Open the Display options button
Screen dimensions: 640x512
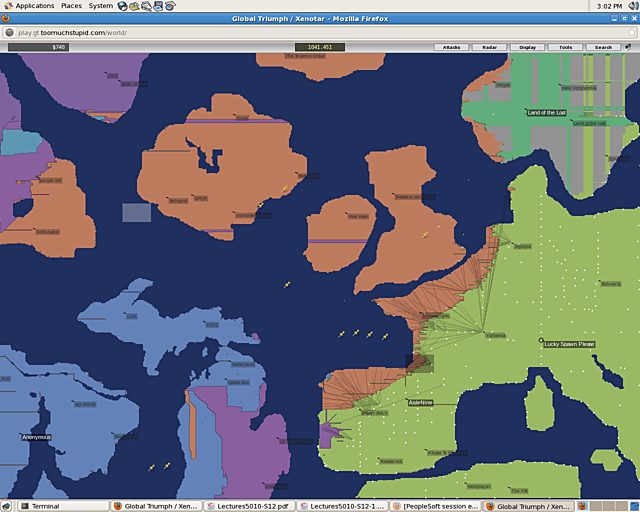click(527, 47)
